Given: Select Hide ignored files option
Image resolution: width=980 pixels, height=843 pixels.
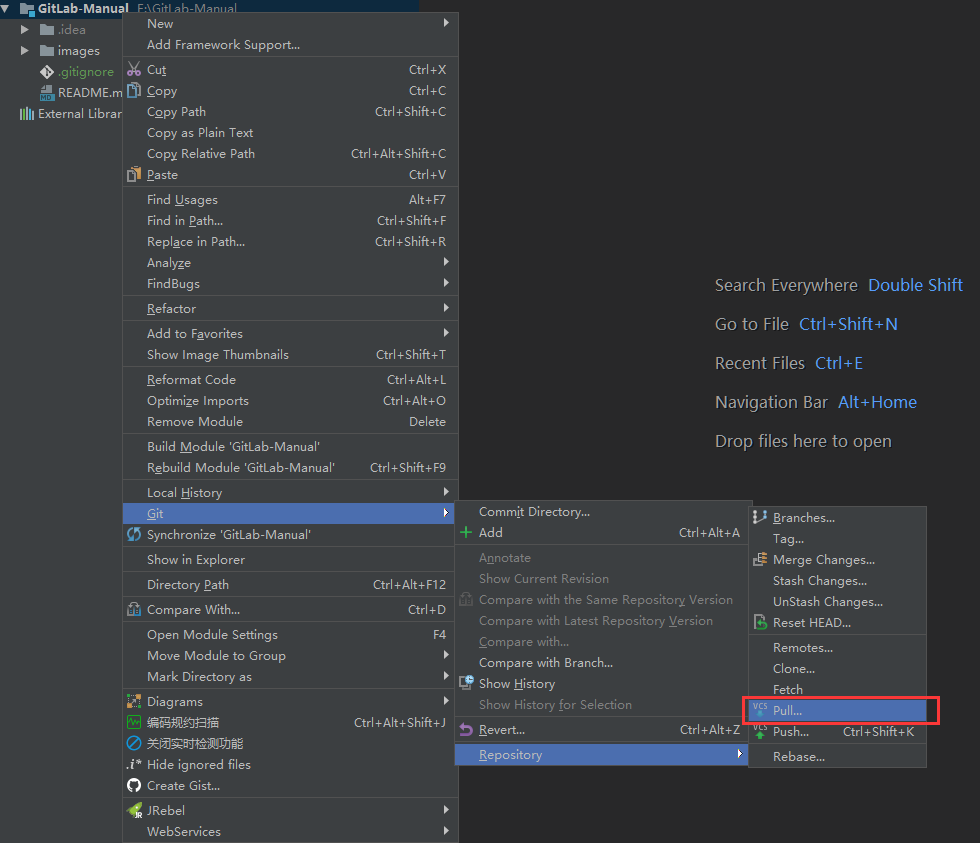Looking at the screenshot, I should point(198,765).
